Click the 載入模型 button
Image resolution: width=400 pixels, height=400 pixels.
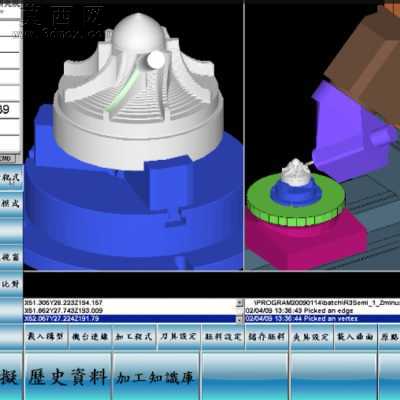[46, 337]
